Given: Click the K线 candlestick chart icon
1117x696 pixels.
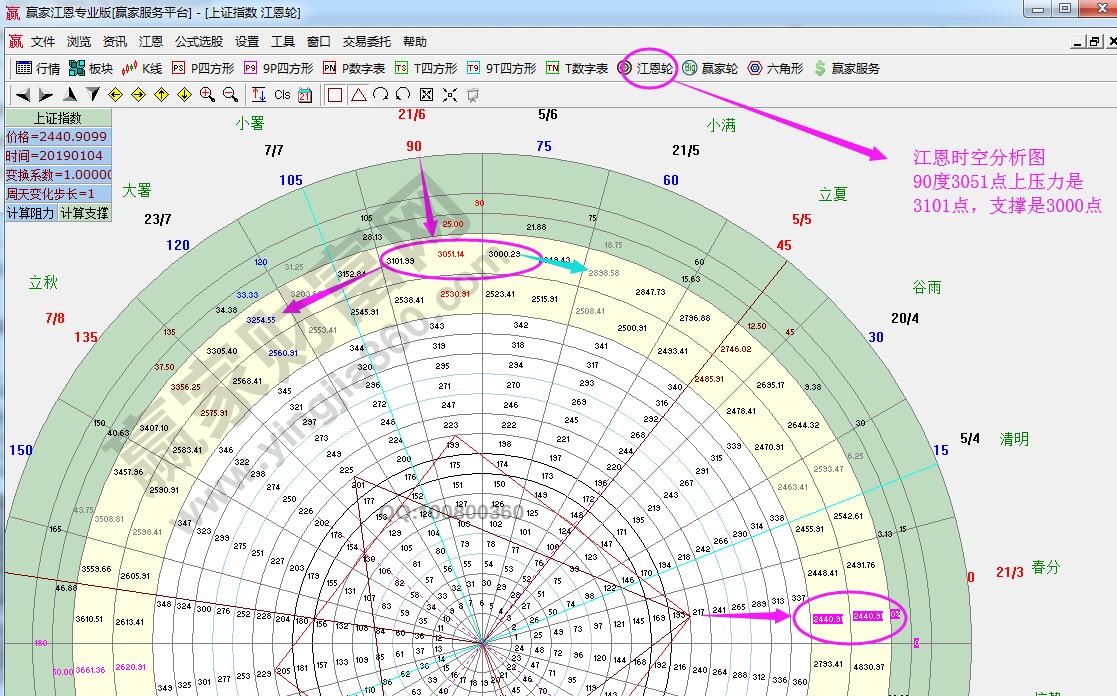Looking at the screenshot, I should 141,69.
